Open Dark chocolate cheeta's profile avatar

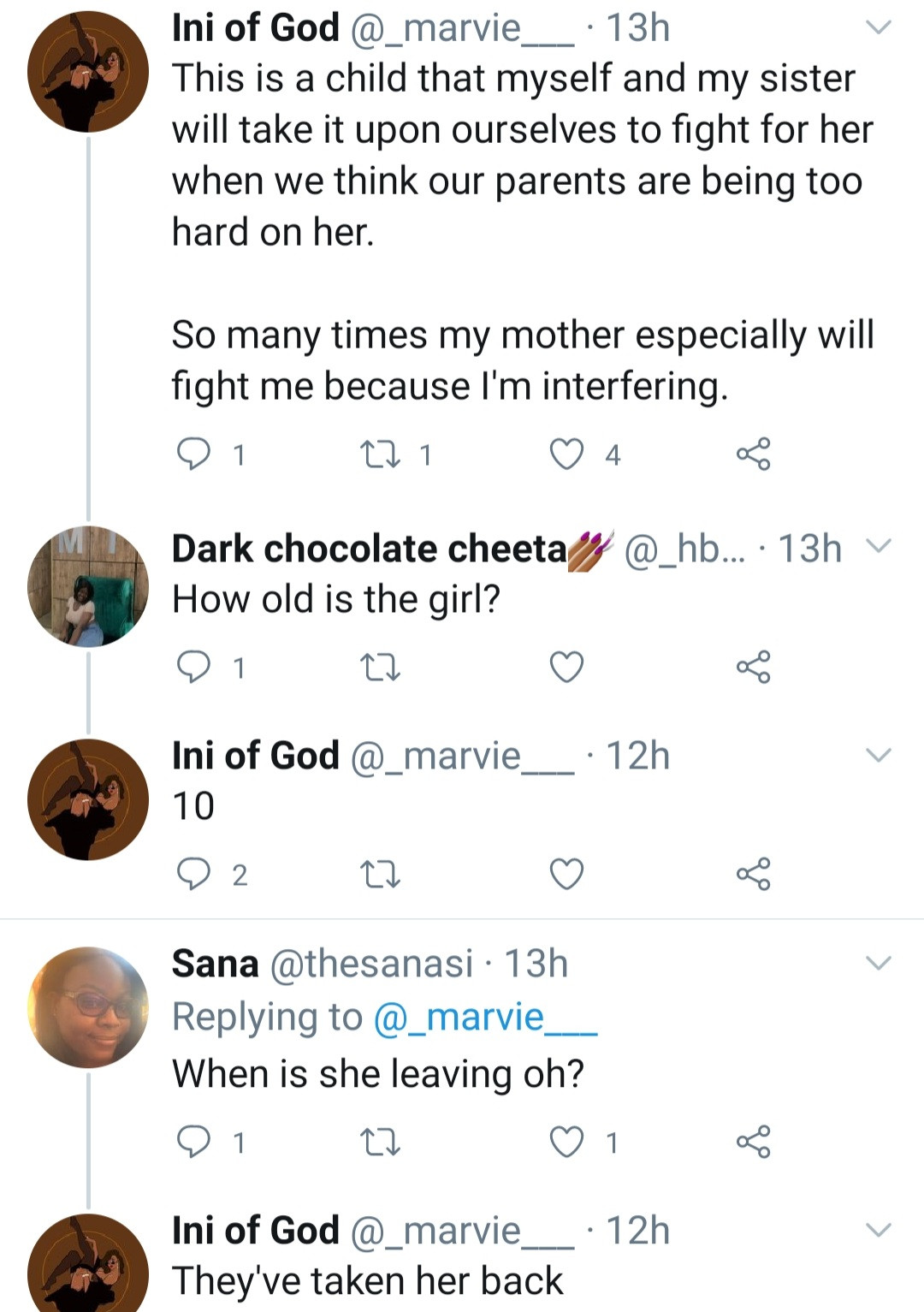88,586
